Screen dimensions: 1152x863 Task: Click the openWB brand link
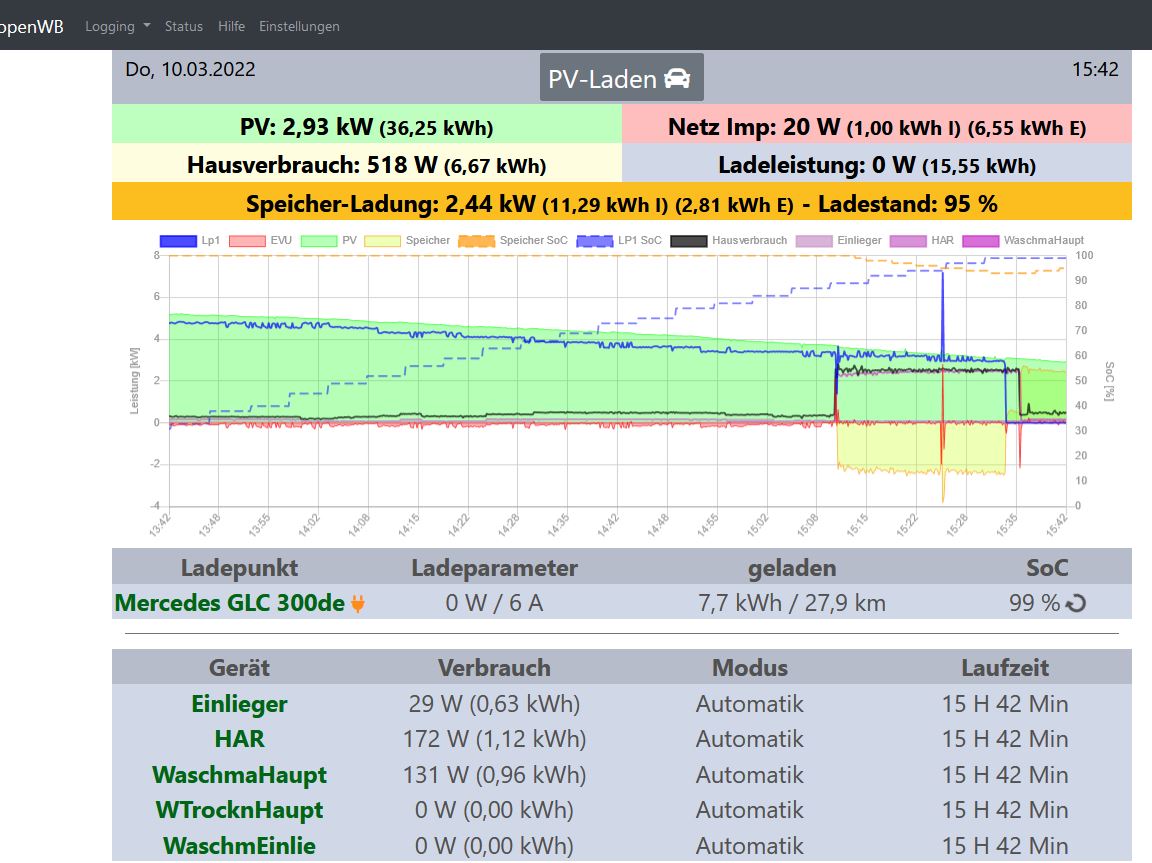click(30, 26)
